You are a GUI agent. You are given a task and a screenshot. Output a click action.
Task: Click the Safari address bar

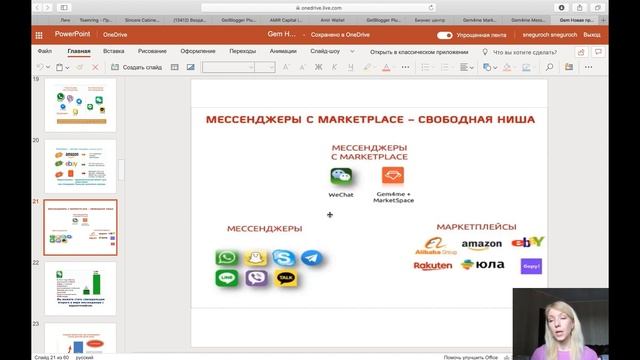coord(318,8)
